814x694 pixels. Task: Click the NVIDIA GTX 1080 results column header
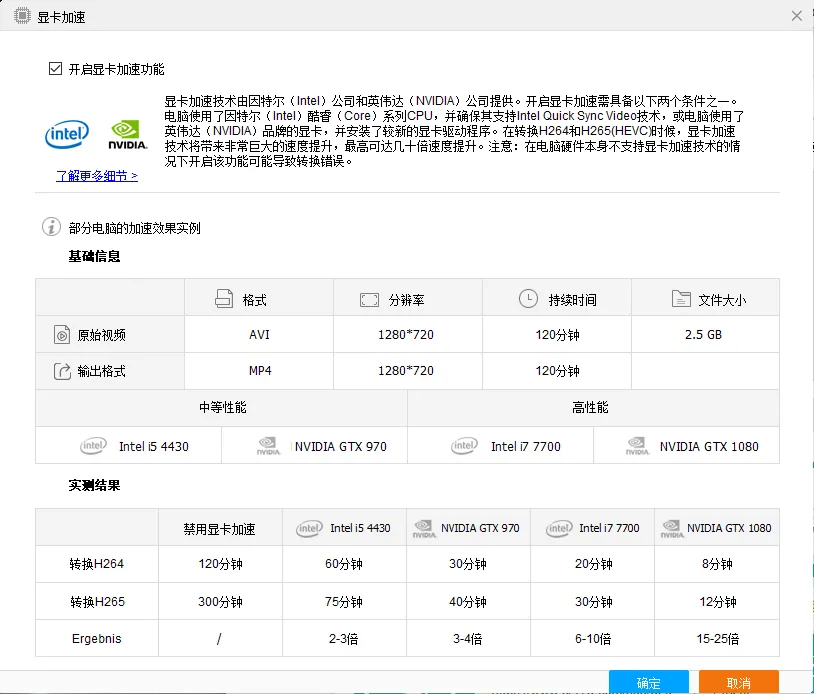(x=717, y=528)
